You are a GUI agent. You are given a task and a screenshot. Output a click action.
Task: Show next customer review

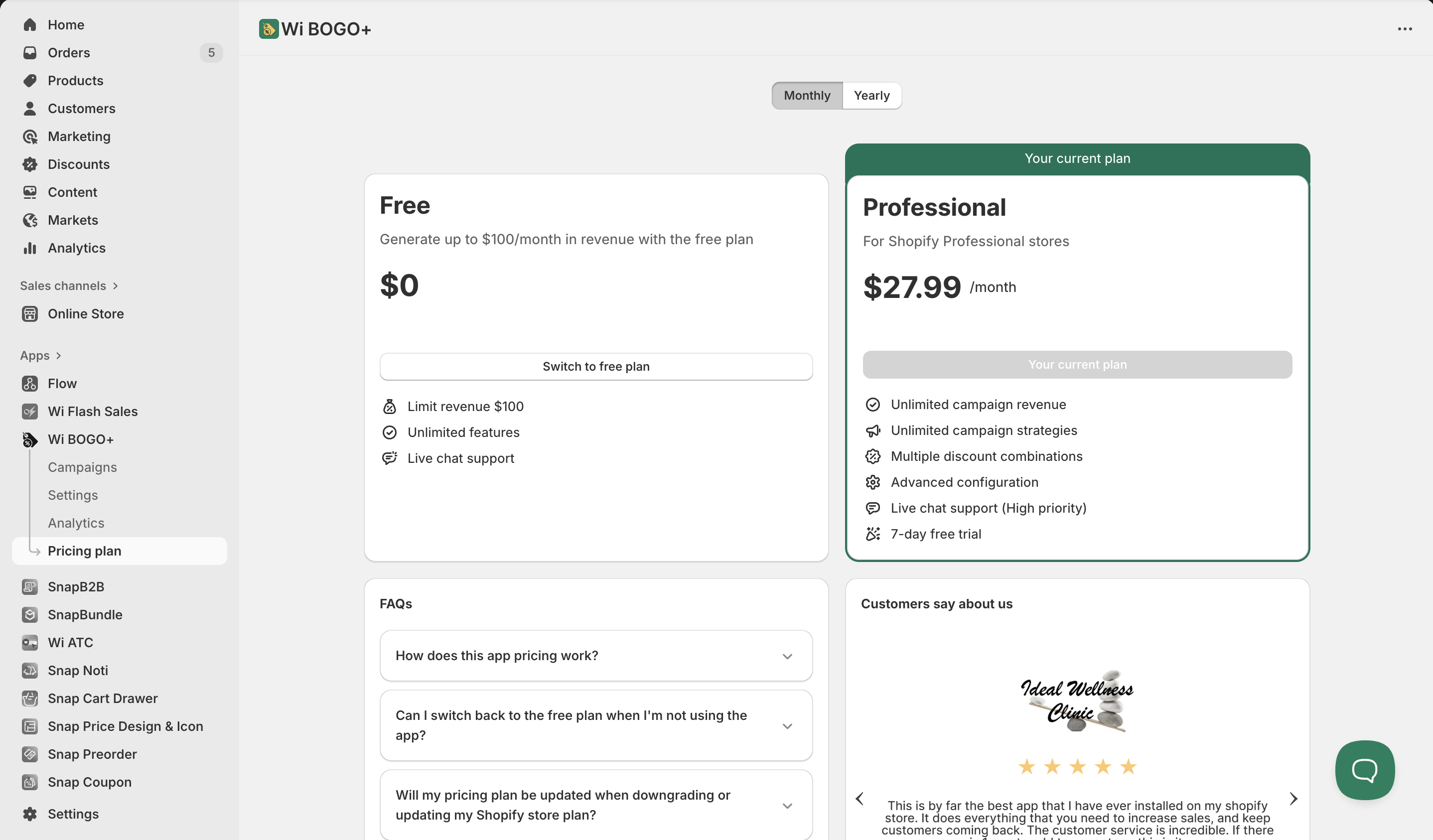[1293, 799]
